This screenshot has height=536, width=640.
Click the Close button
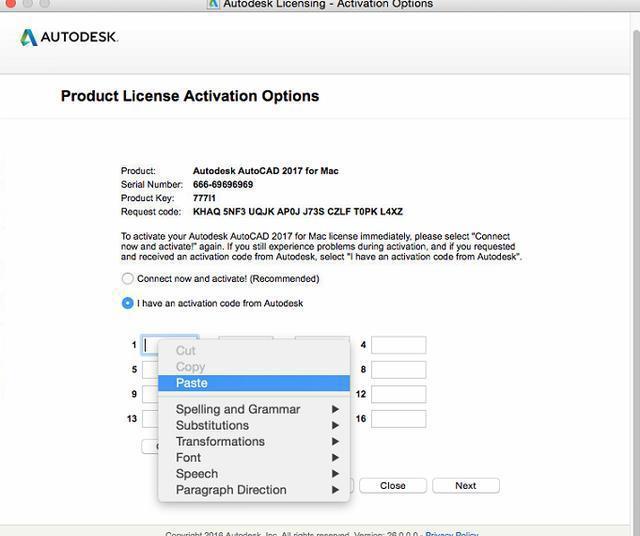coord(393,486)
